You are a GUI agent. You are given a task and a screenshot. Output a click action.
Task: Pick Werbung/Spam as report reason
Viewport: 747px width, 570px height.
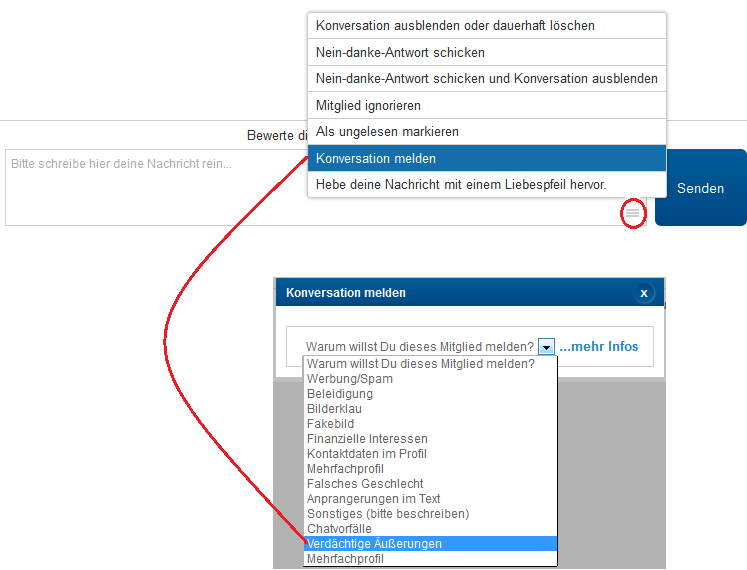pos(350,379)
